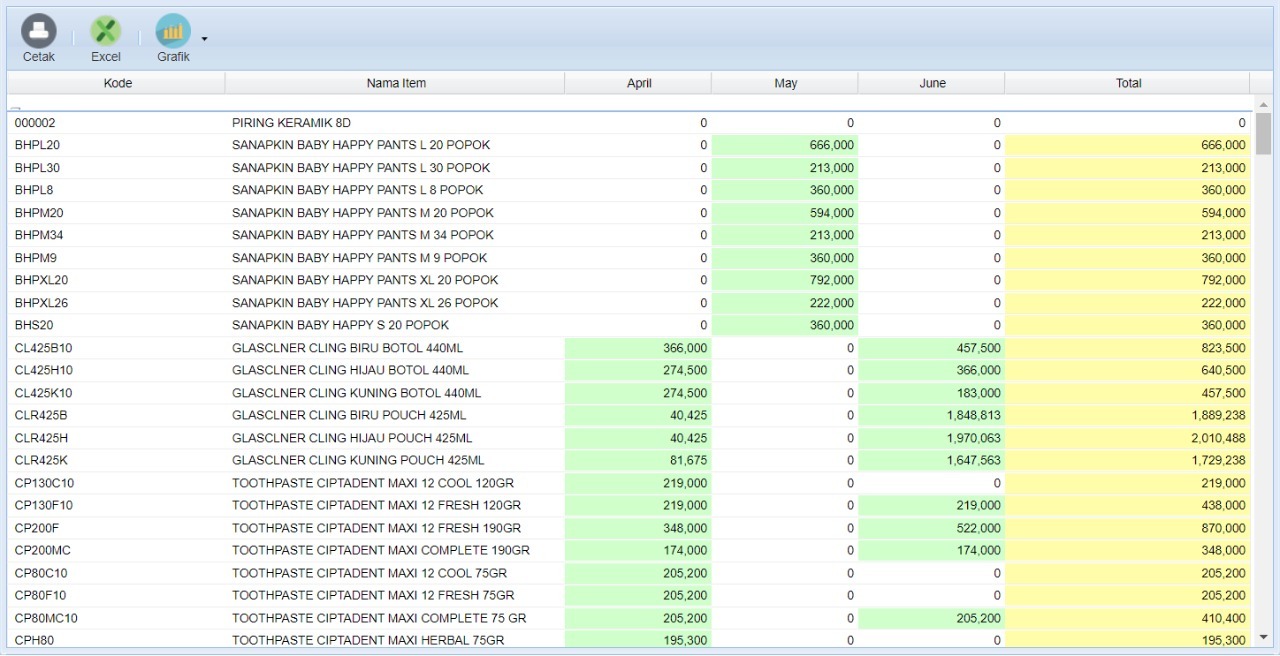Export the table using the Excel icon

point(105,32)
